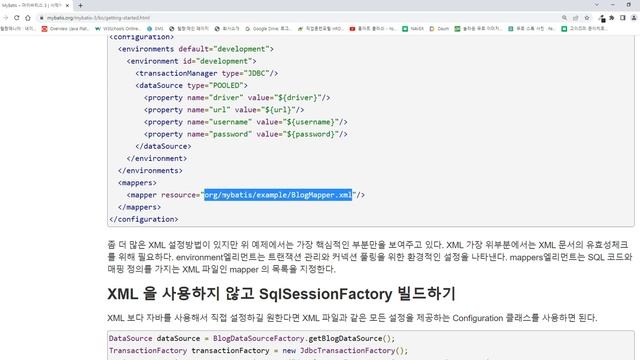The image size is (640, 360).
Task: Open the Daum bookmark
Action: (439, 29)
